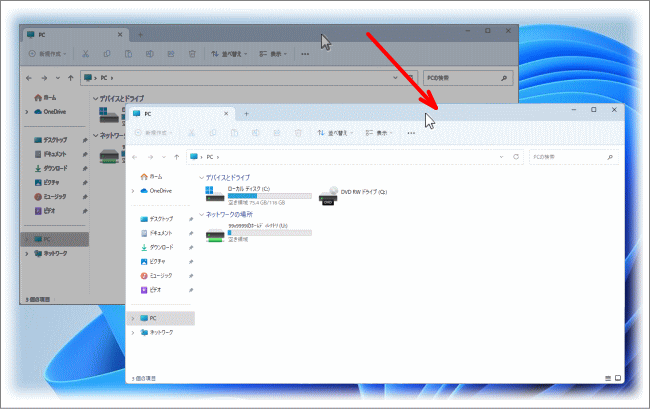Click Local Disk (C:) capacity bar
Screen dimensions: 650x409
coord(270,196)
